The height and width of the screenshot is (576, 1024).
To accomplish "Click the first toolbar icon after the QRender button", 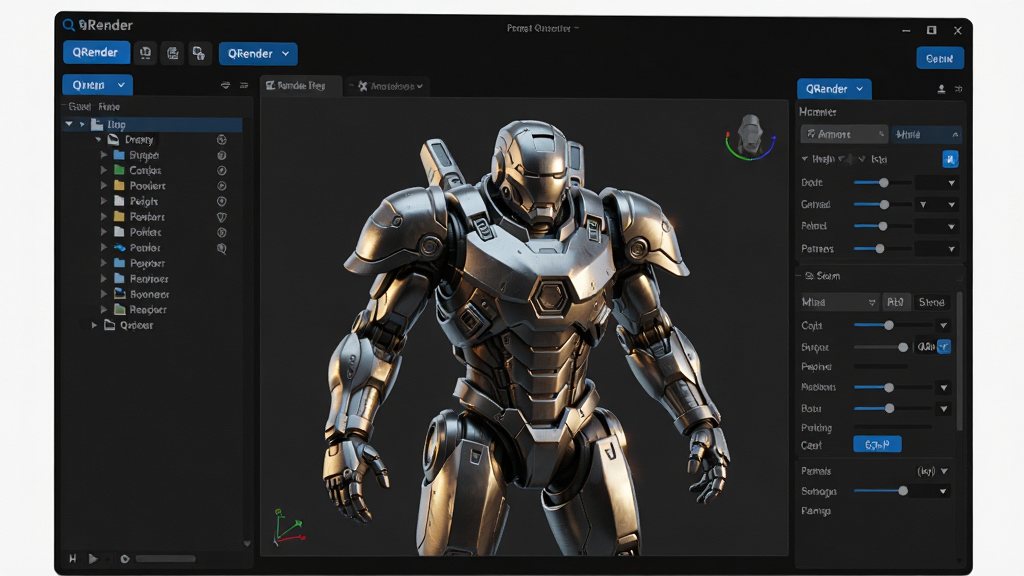I will click(145, 53).
